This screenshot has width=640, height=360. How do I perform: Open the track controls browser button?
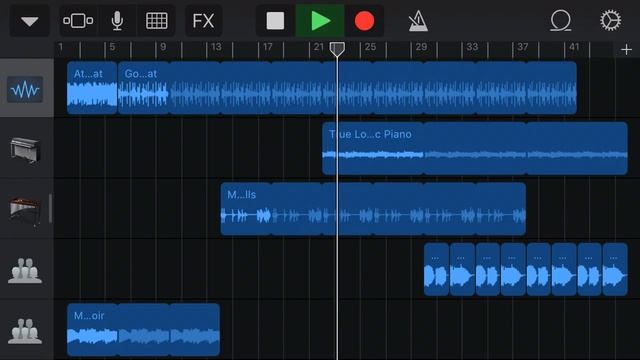(78, 21)
